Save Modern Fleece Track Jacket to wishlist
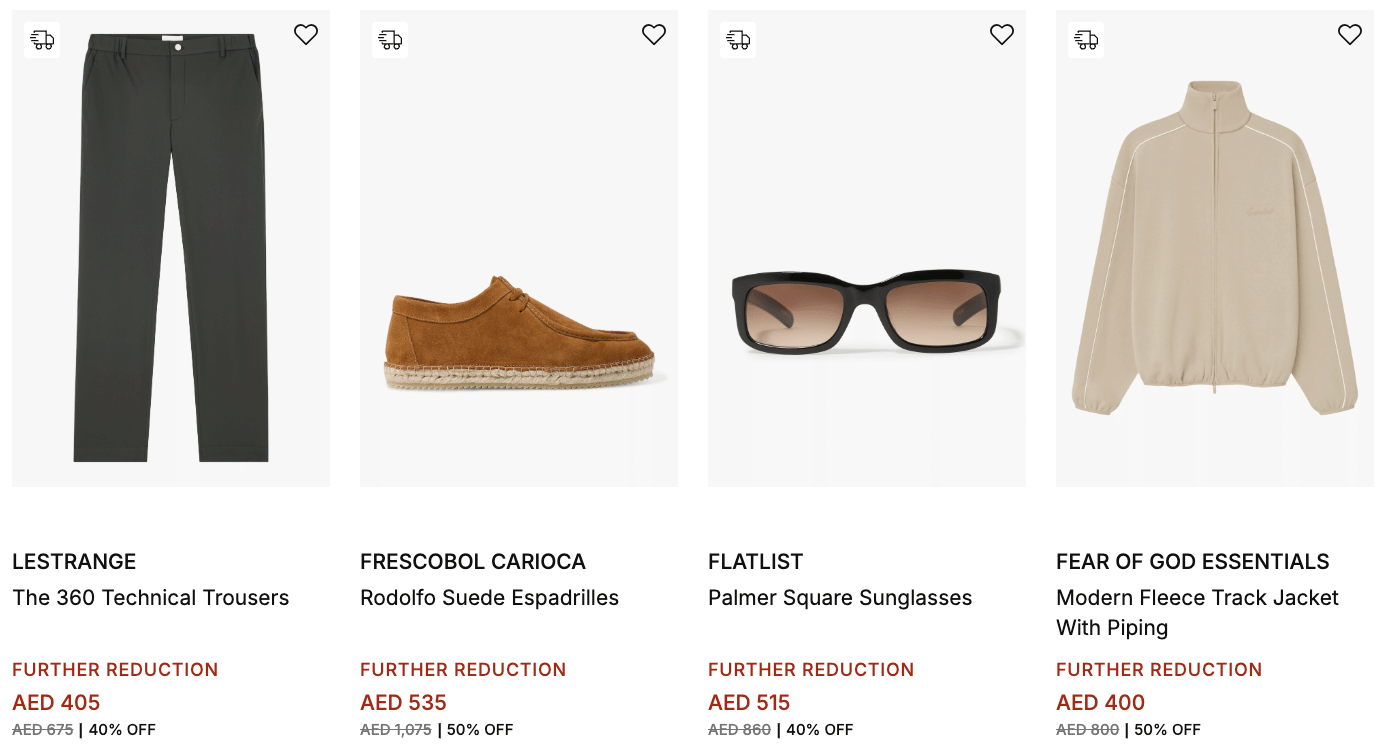1384x756 pixels. tap(1350, 35)
